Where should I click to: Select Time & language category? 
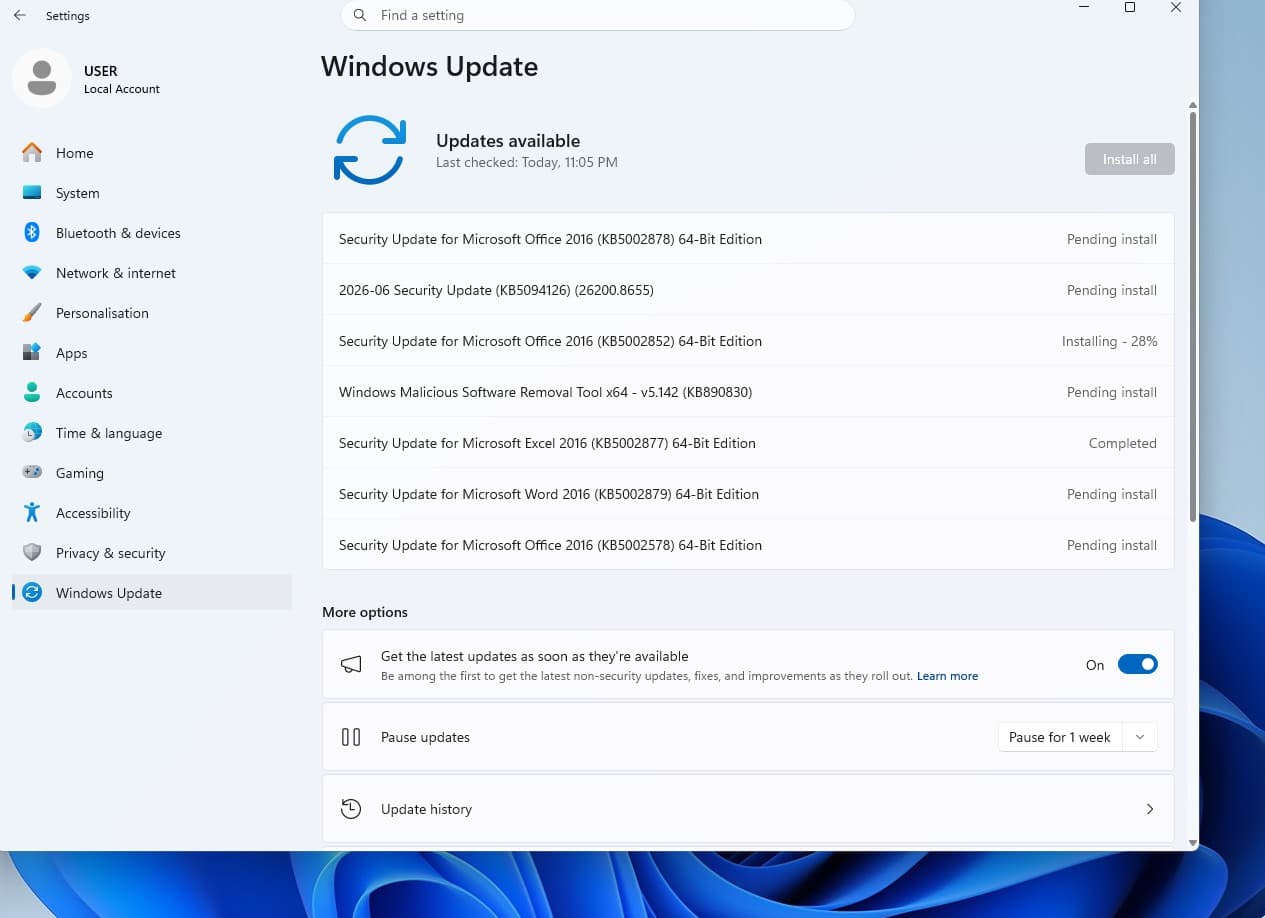click(152, 433)
